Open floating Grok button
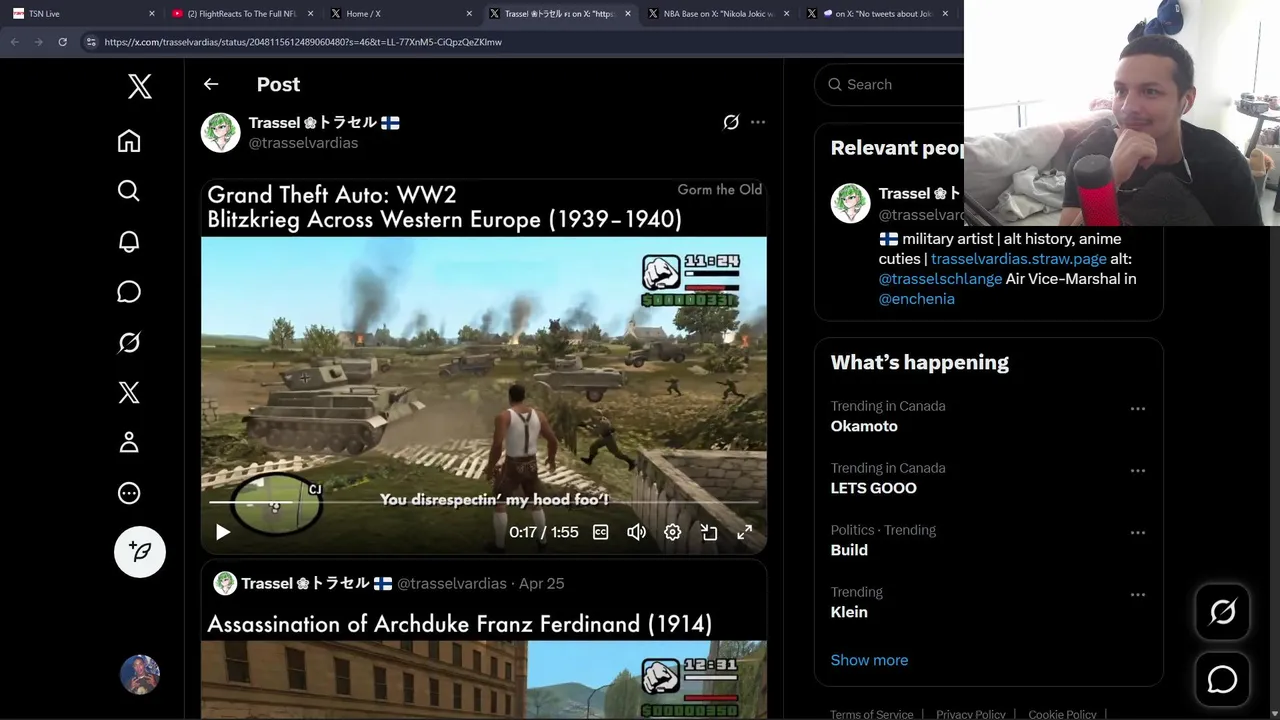The height and width of the screenshot is (720, 1280). (1223, 612)
